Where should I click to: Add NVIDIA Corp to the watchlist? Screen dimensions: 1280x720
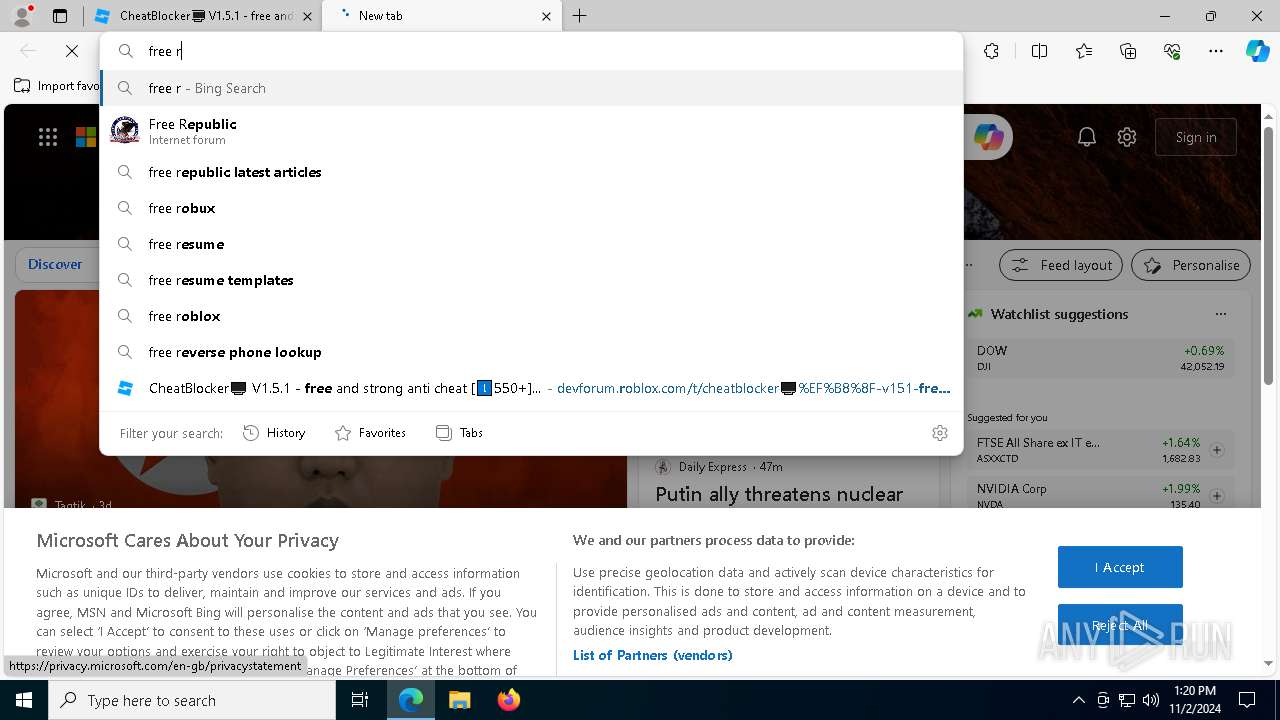point(1217,496)
